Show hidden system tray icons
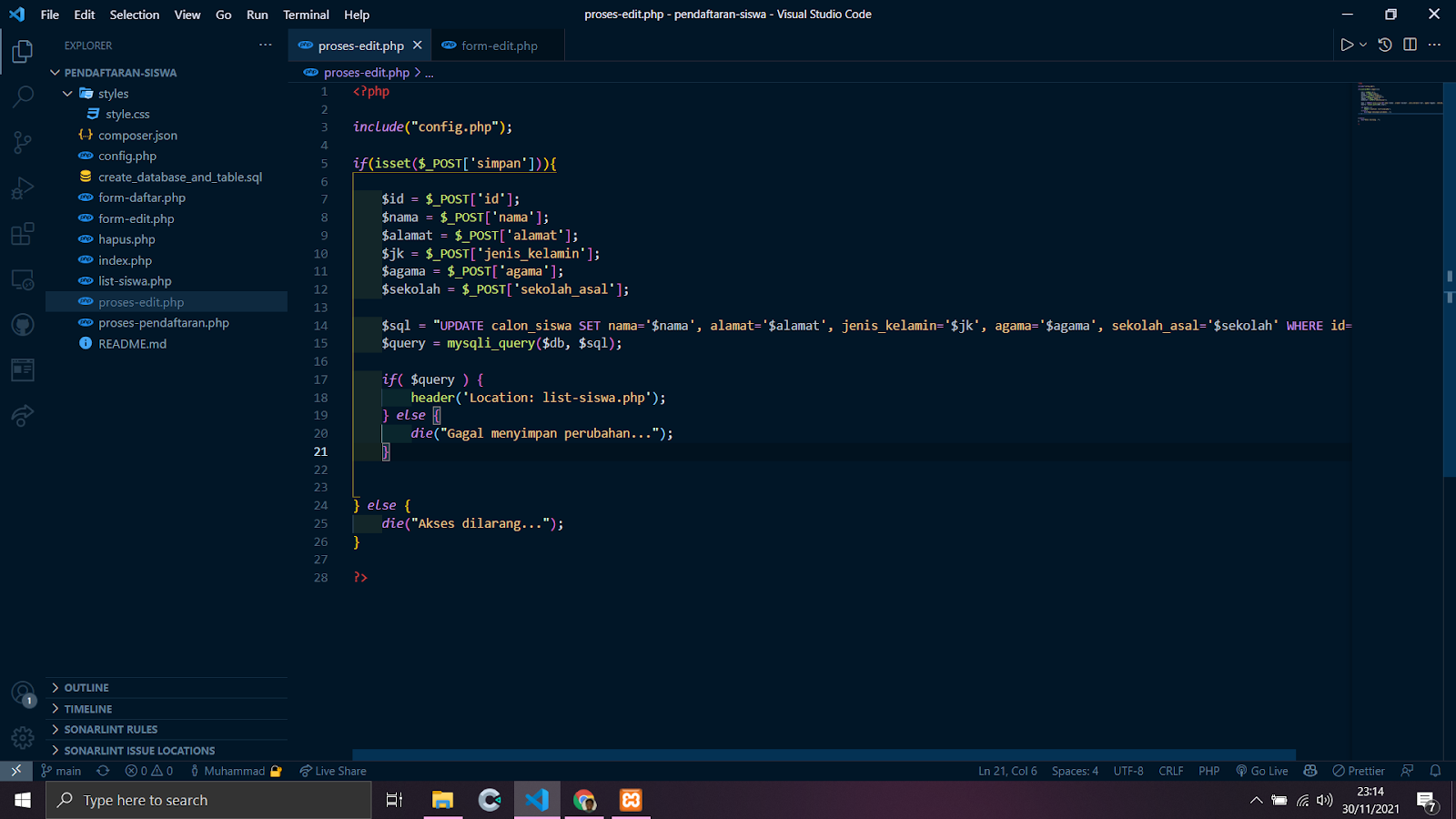The image size is (1456, 819). click(x=1256, y=800)
